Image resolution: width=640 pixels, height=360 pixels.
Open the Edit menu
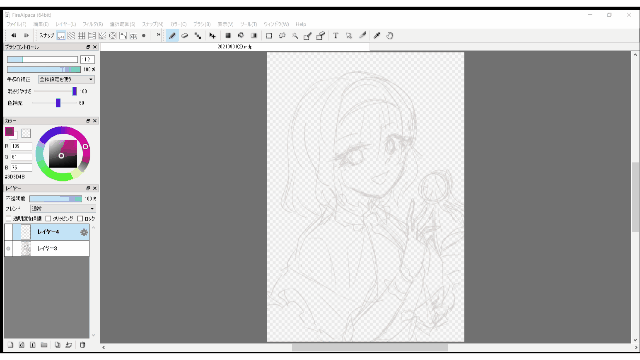[x=41, y=24]
